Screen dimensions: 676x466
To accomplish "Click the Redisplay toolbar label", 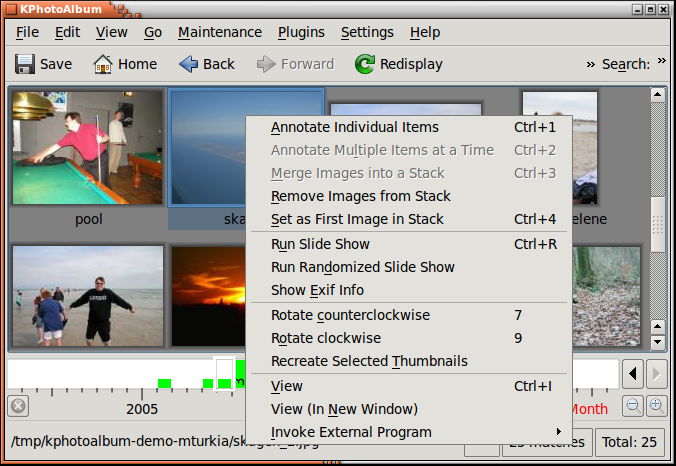I will (411, 65).
